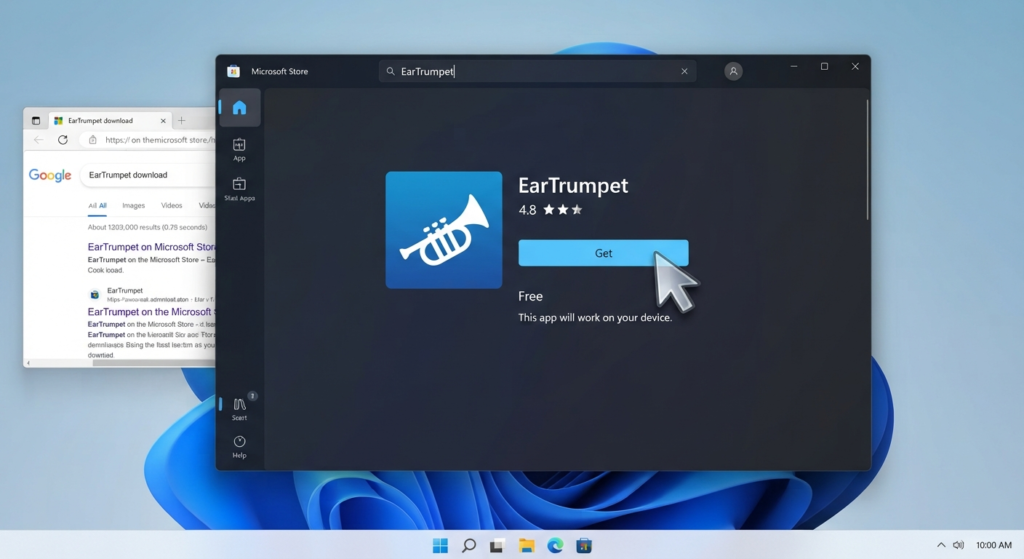
Task: Click the browser horizontal scrollbar
Action: coord(153,363)
